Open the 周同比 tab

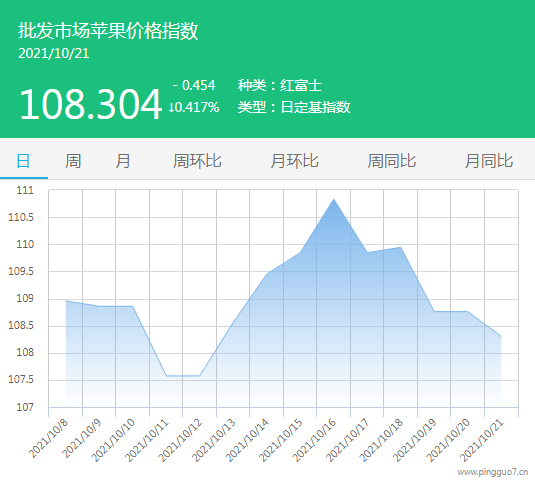click(x=392, y=161)
